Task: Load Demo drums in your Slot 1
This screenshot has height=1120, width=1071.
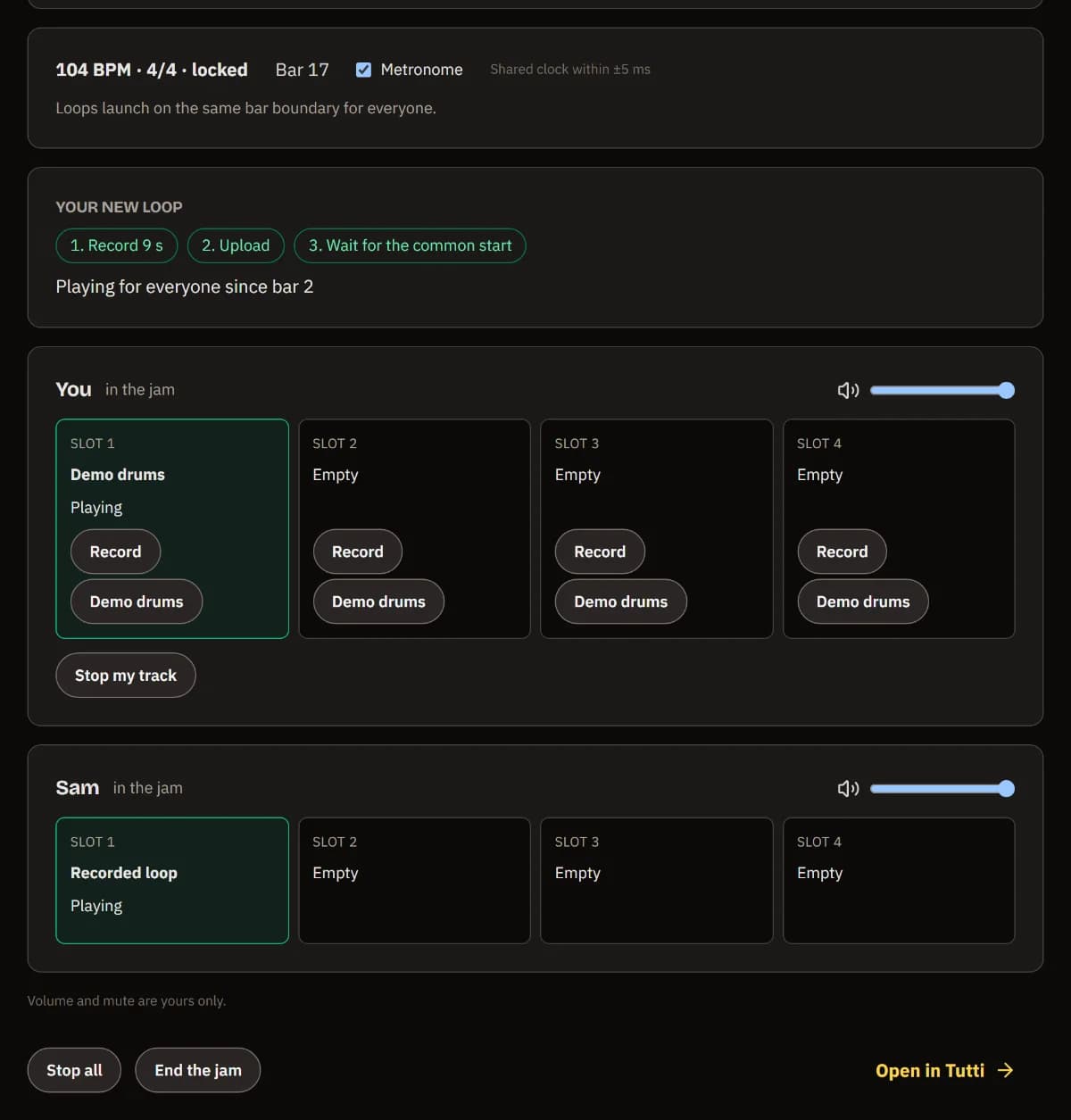Action: coord(137,601)
